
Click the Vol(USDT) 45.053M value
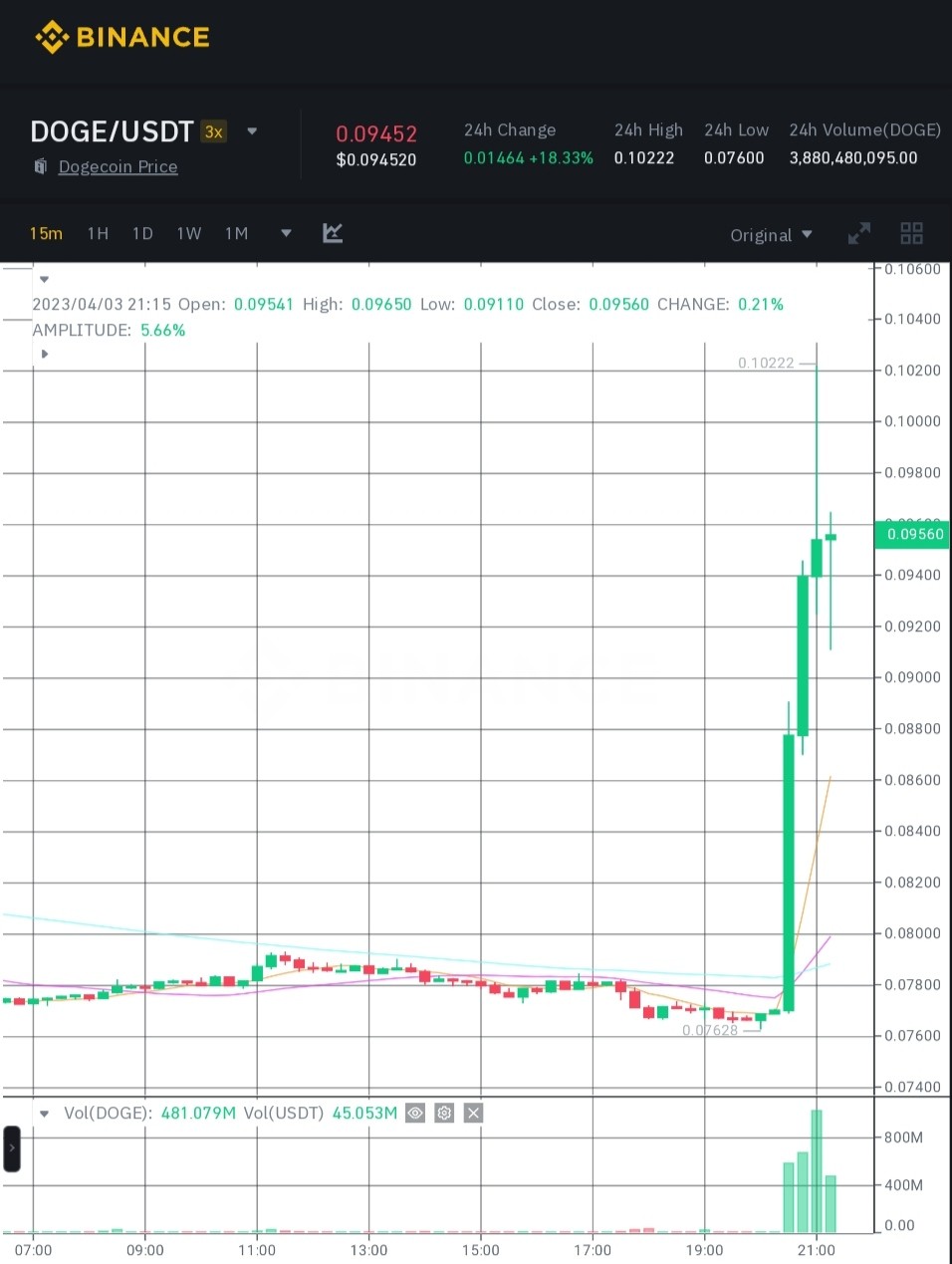click(364, 1113)
